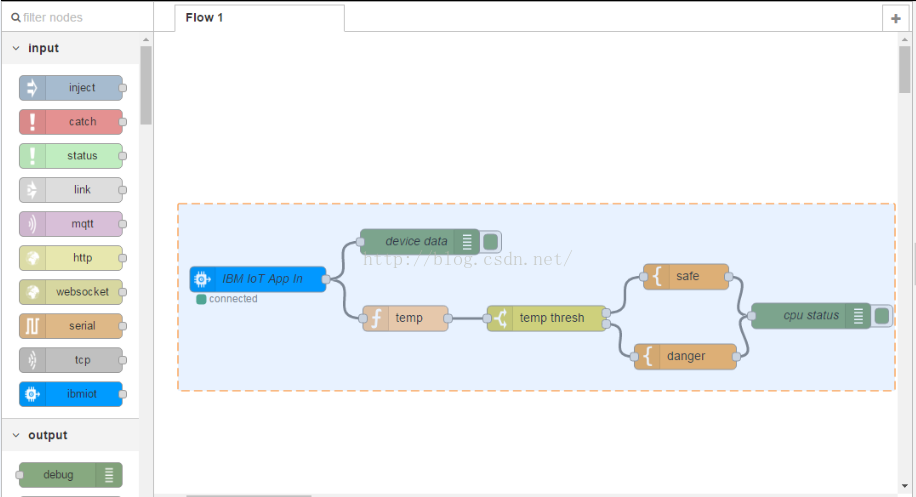Select the ibmiot palette node
This screenshot has width=916, height=497.
pos(71,394)
